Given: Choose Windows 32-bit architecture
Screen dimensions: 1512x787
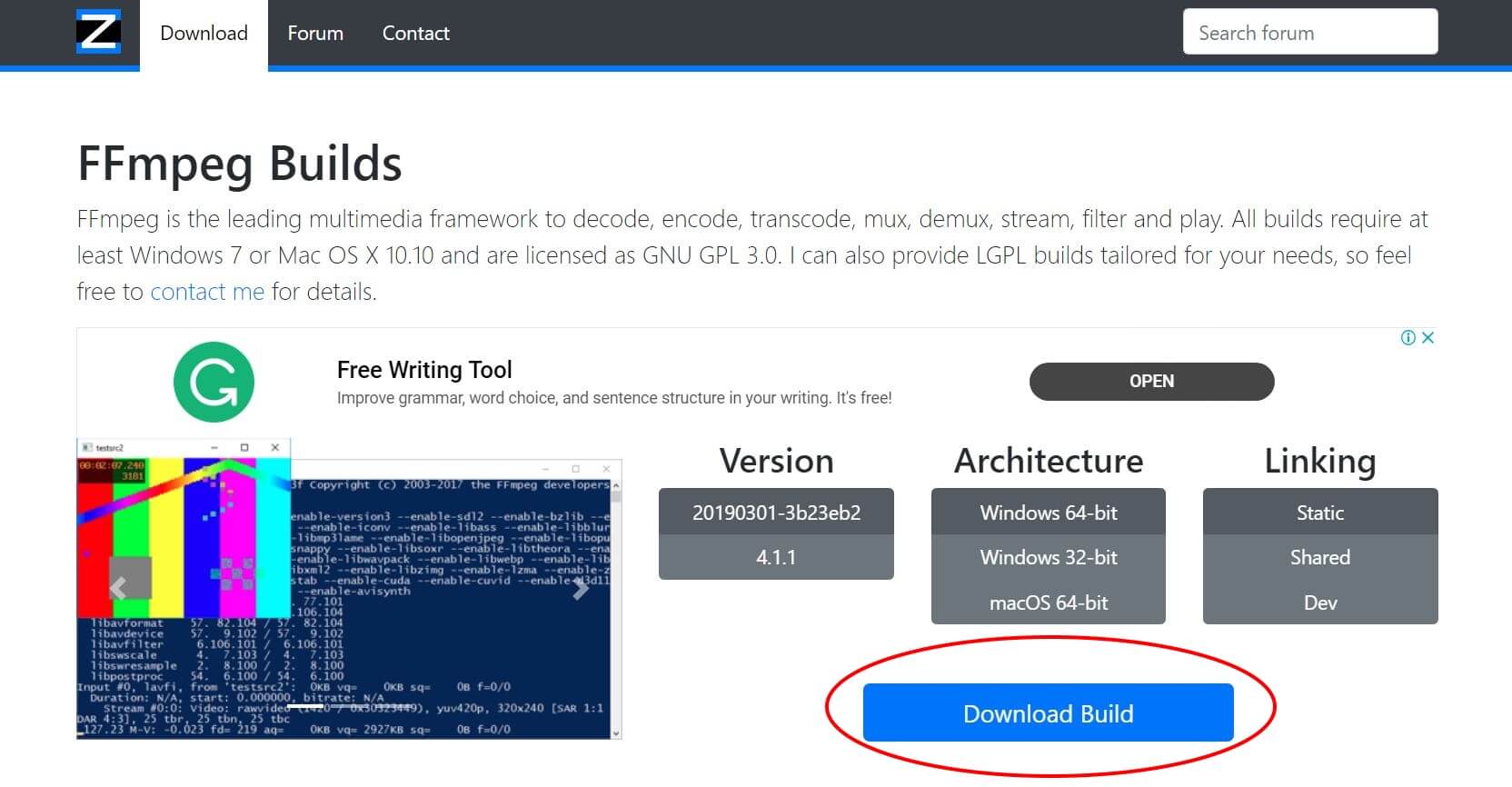Looking at the screenshot, I should tap(1049, 557).
